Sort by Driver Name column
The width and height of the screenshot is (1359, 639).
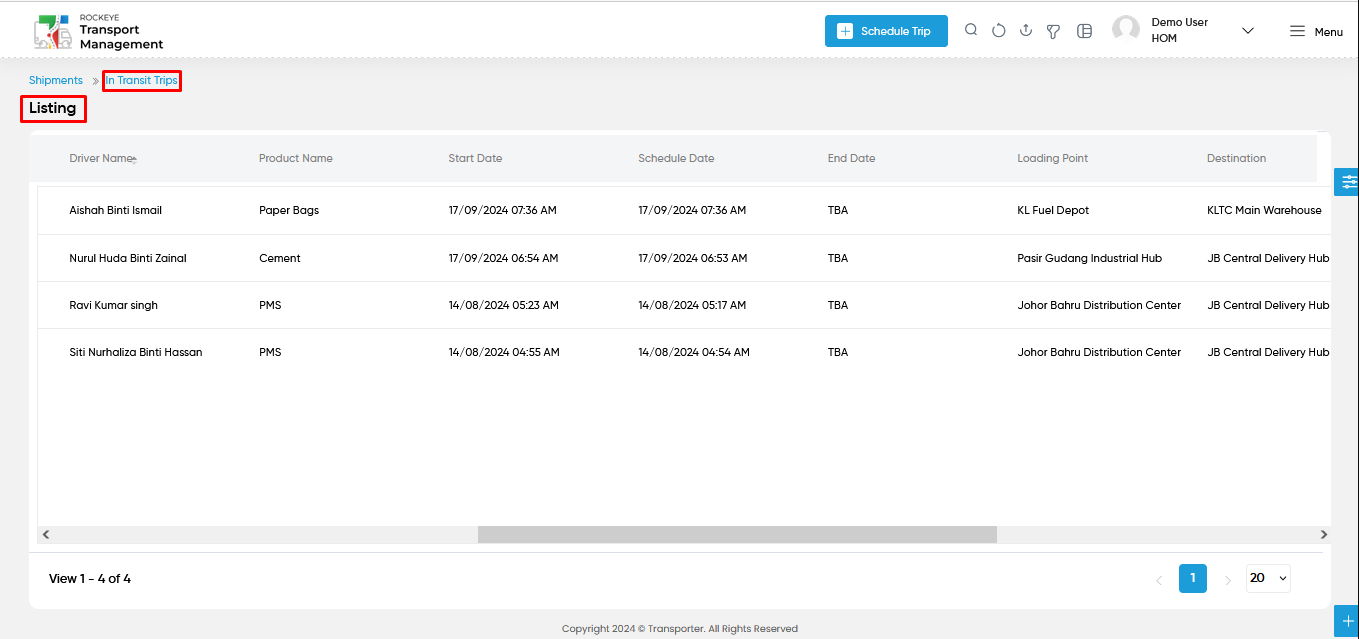point(102,158)
